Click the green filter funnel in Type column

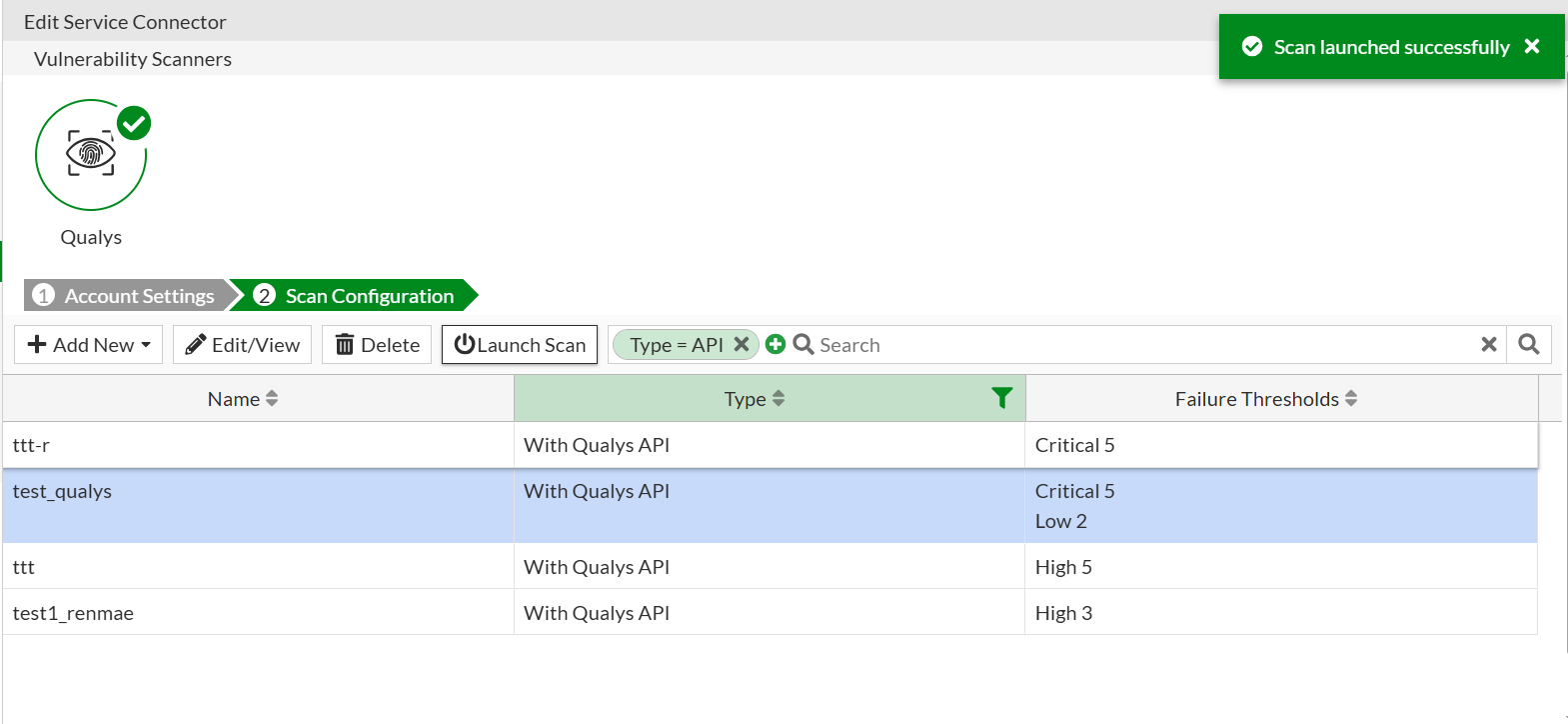tap(1001, 398)
